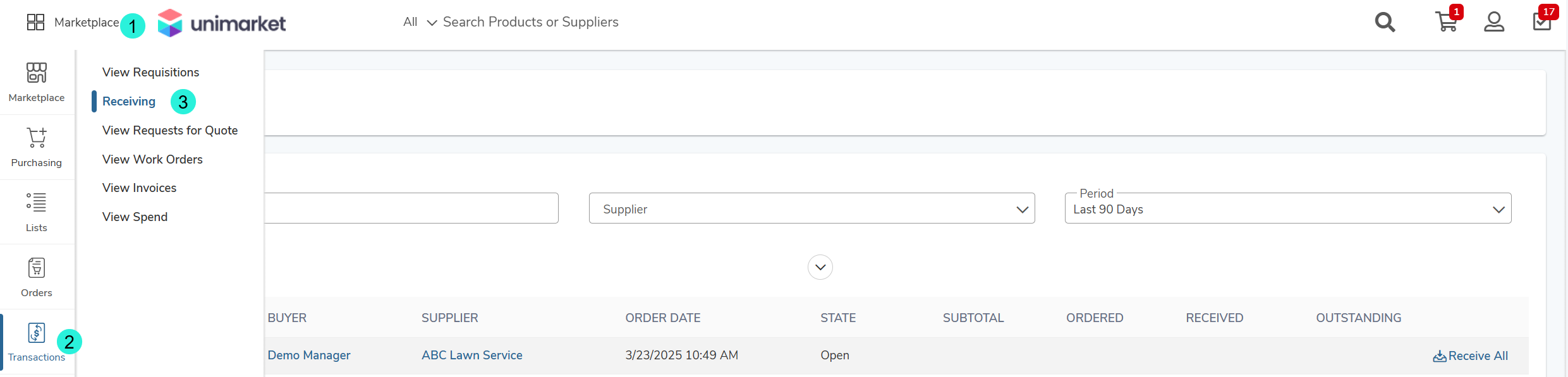Open the Marketplace grid menu icon
The width and height of the screenshot is (1568, 377).
coord(35,22)
